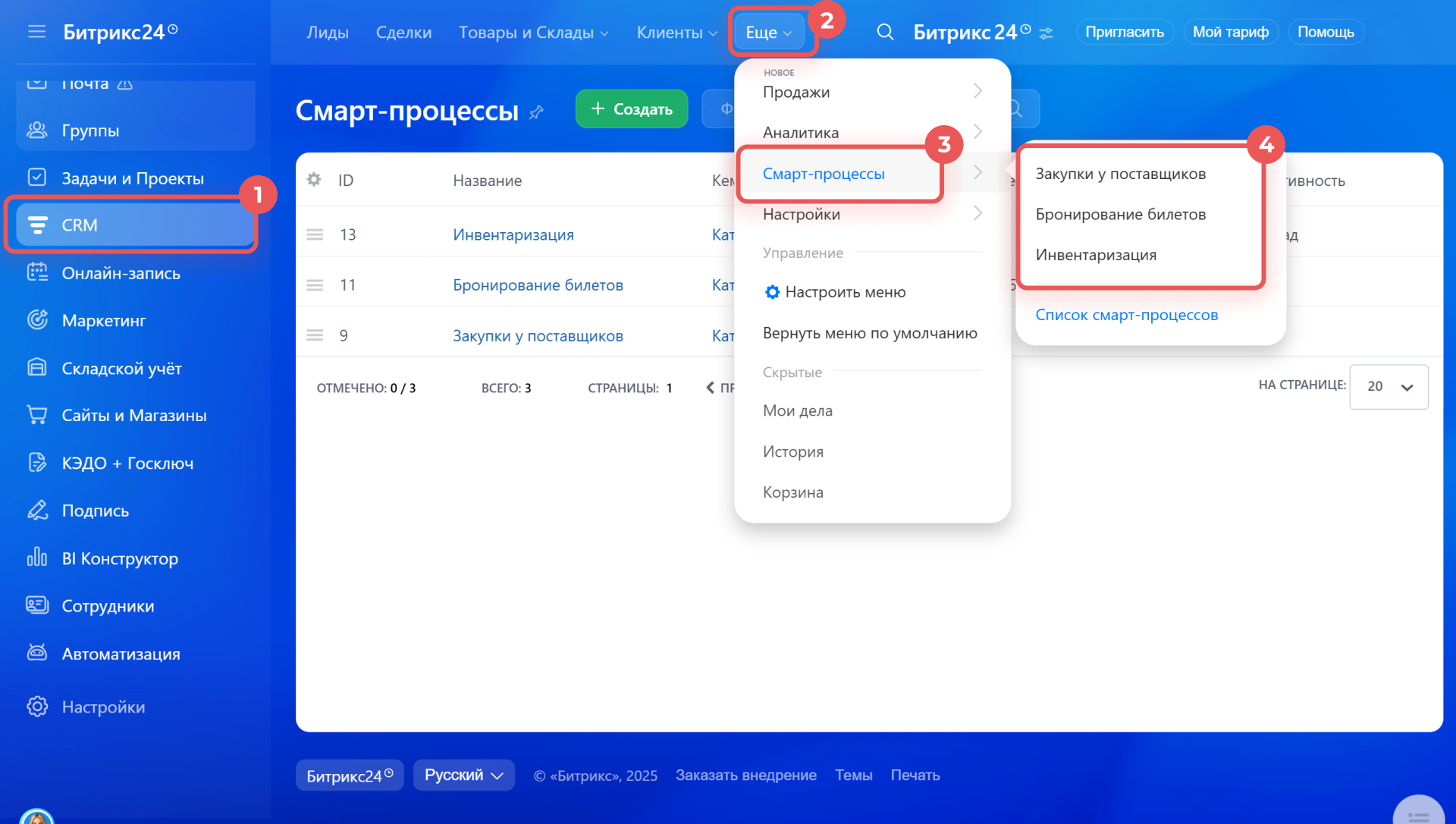
Task: Open table settings gear icon
Action: (314, 180)
